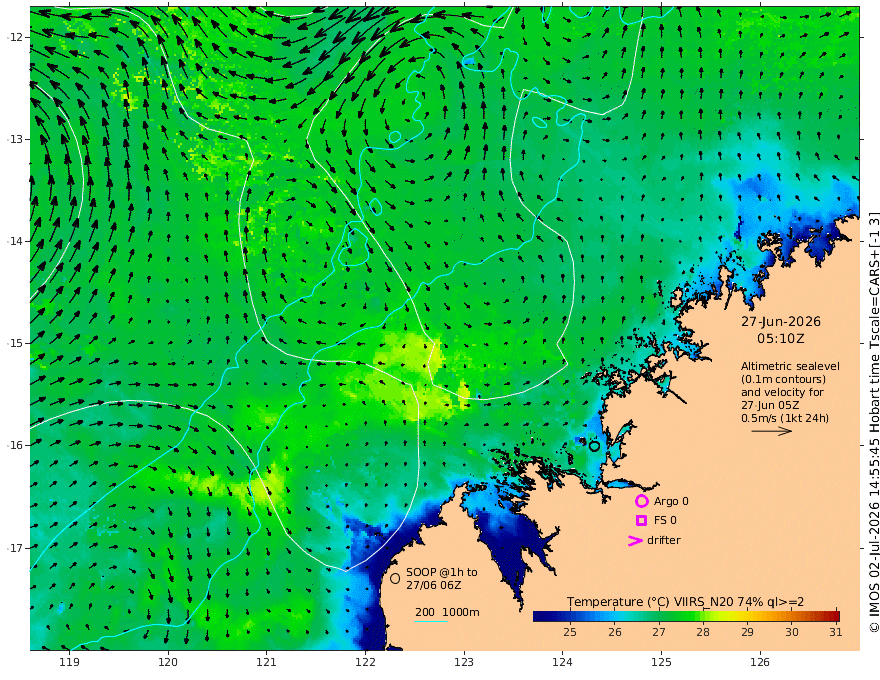The image size is (880, 680).
Task: Click the '05:10Z' time label
Action: pos(781,339)
